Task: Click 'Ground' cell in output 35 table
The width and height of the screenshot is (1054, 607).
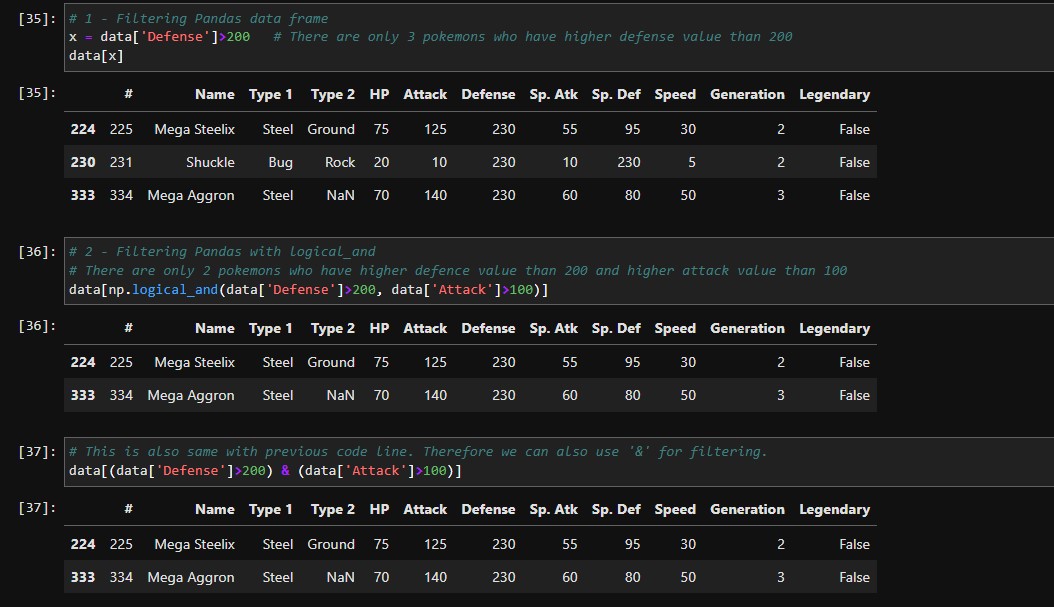Action: (331, 130)
